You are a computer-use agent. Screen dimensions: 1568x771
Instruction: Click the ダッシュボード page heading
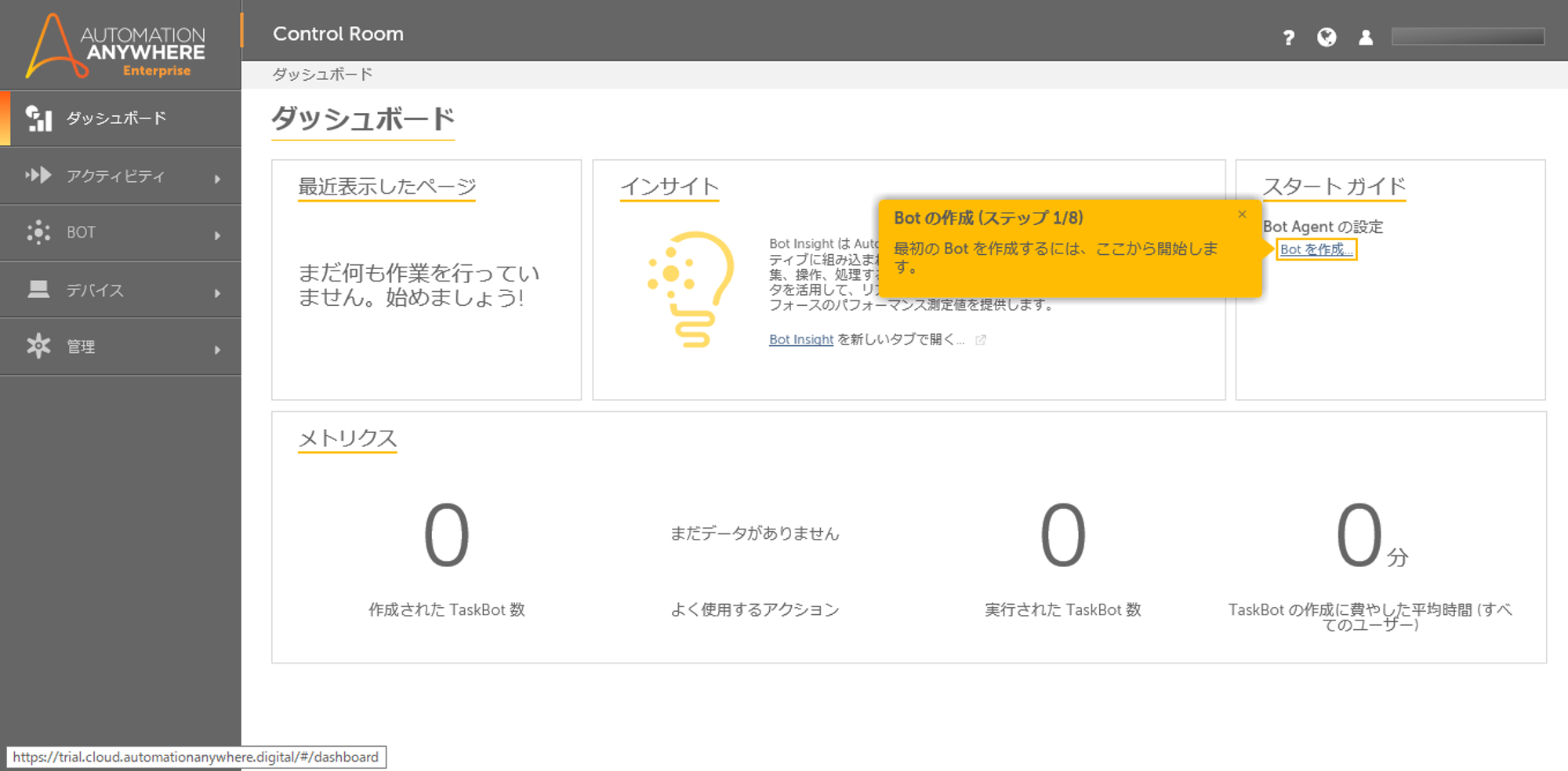point(363,119)
